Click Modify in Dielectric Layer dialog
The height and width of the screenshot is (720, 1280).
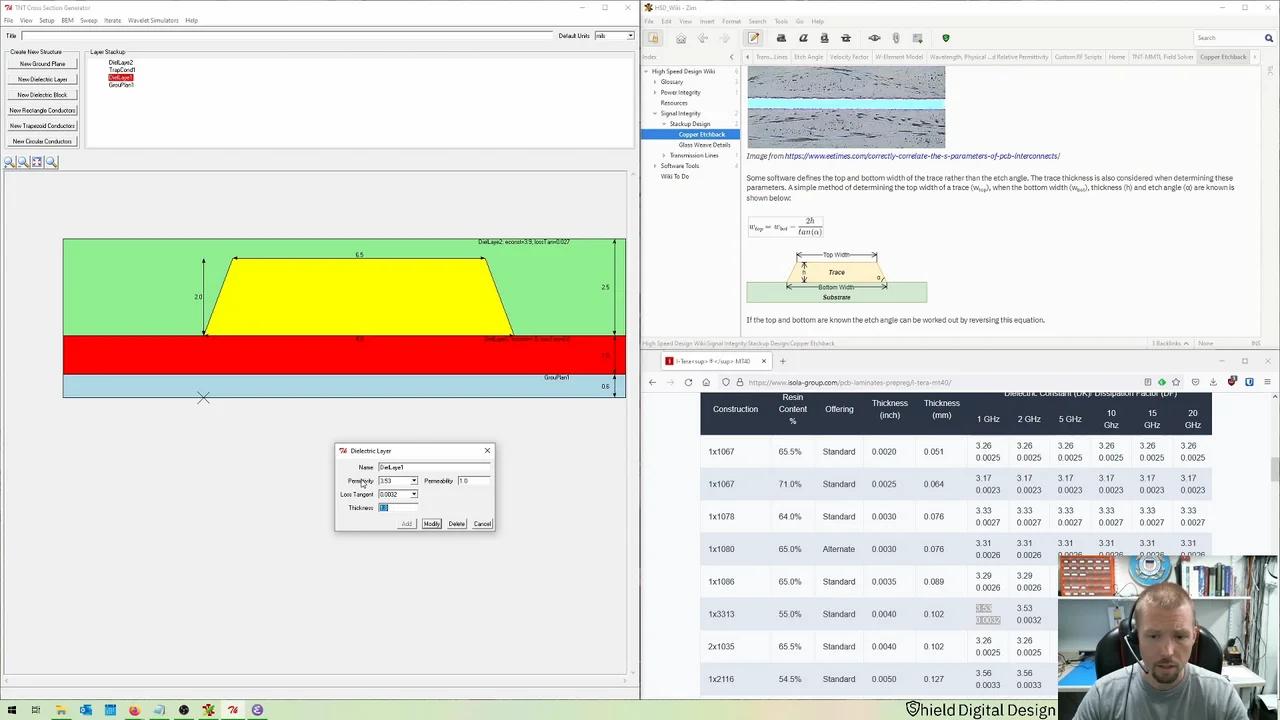(431, 524)
